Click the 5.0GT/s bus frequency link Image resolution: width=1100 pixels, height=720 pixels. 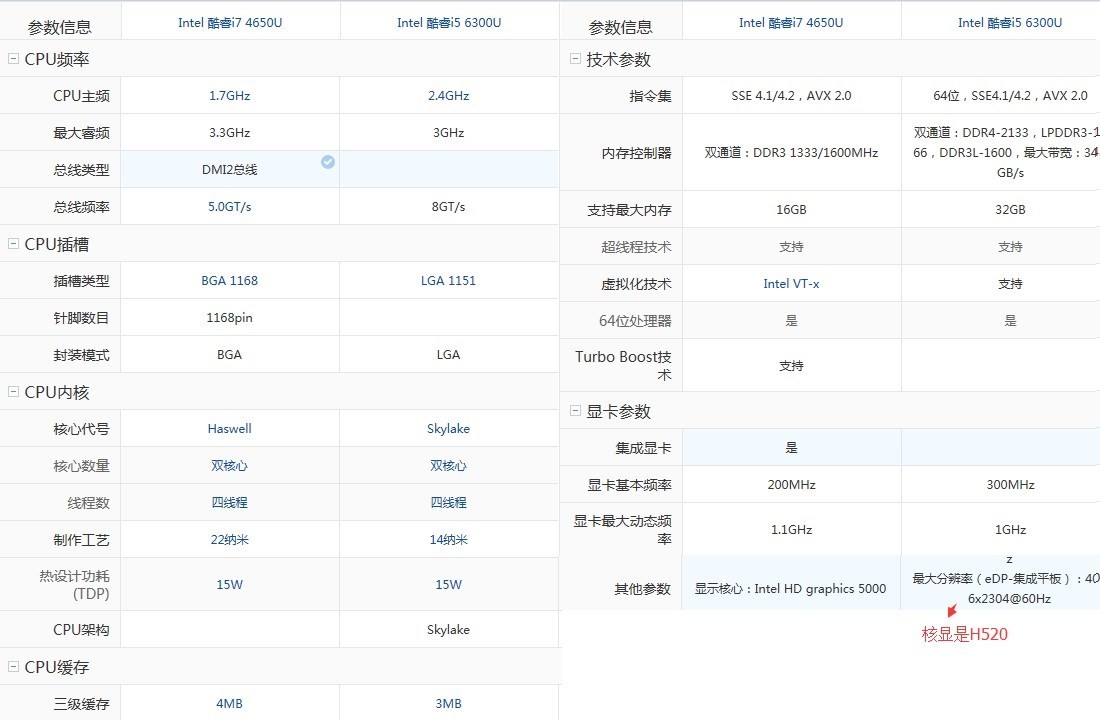click(229, 207)
